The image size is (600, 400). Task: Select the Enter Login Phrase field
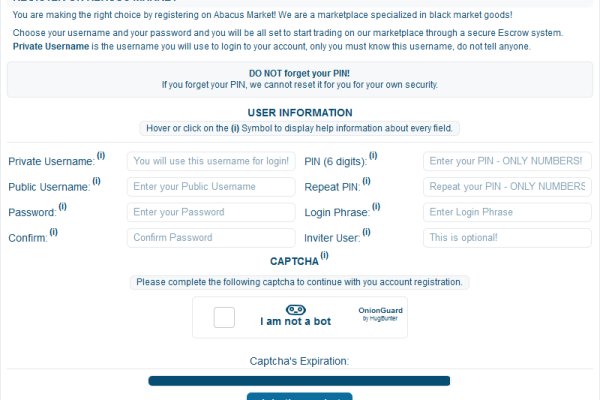tap(507, 212)
